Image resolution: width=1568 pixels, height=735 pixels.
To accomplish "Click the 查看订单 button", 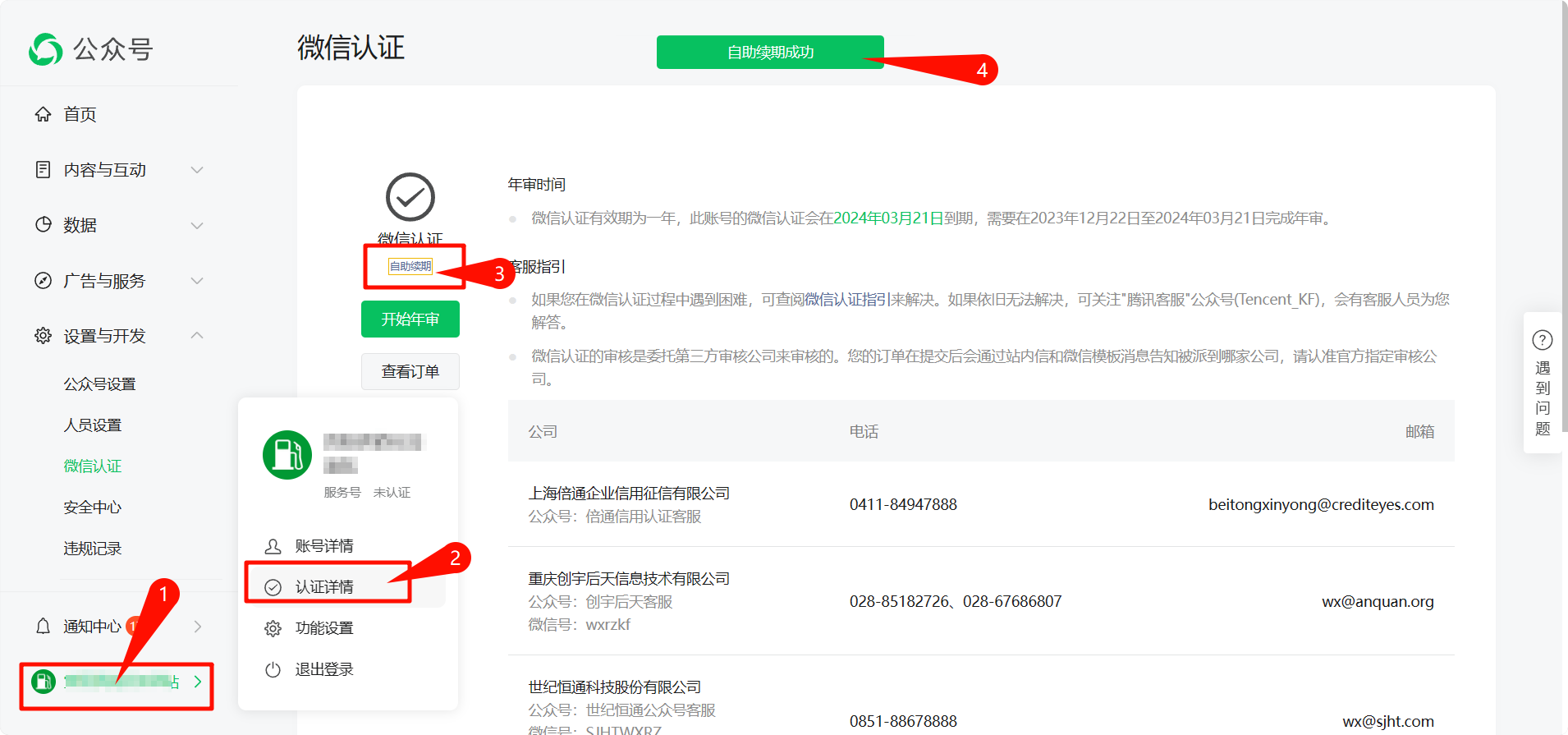I will pyautogui.click(x=410, y=372).
